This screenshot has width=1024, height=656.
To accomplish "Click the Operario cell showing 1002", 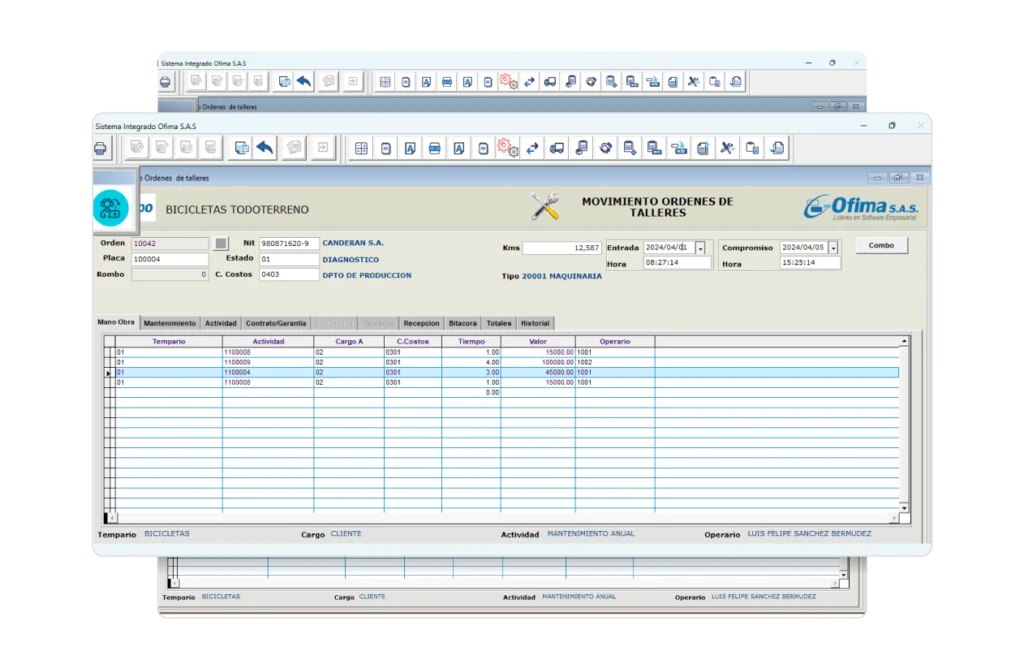I will pos(615,362).
